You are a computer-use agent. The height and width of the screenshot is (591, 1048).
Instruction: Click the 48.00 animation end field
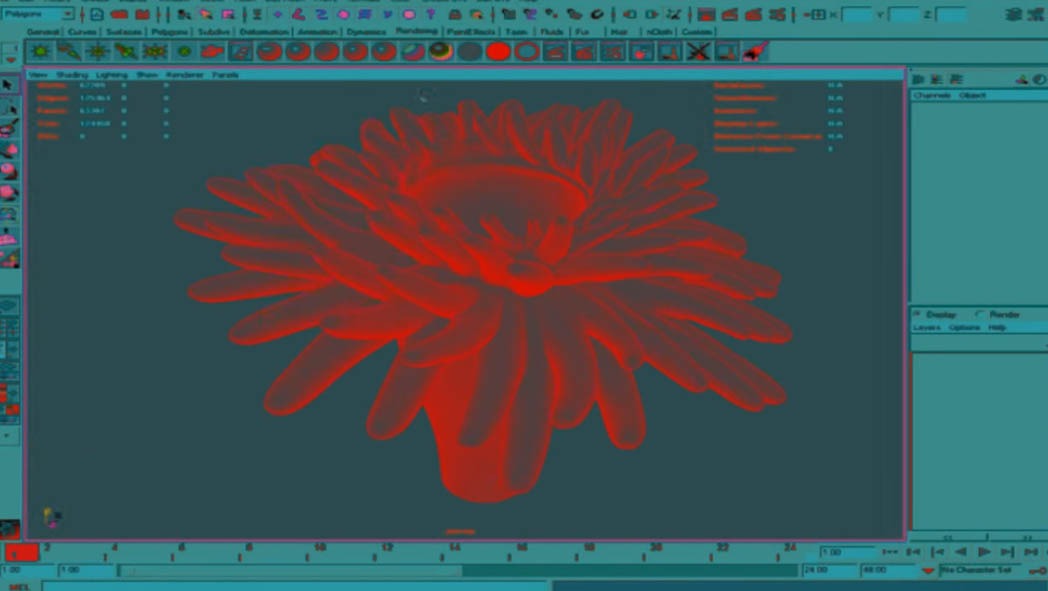click(x=887, y=570)
